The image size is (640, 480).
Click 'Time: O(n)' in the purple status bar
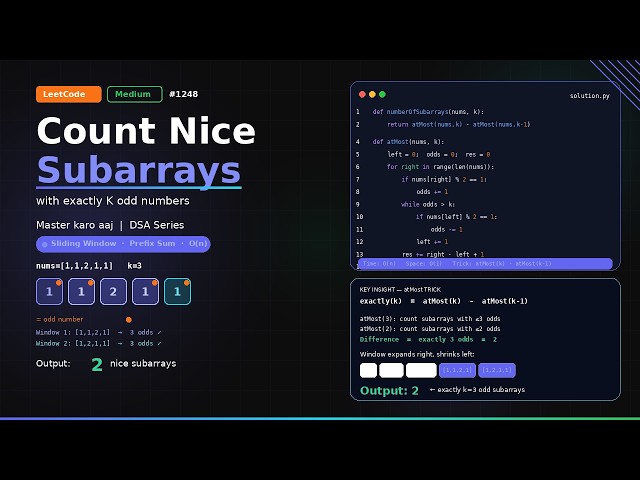pos(379,264)
